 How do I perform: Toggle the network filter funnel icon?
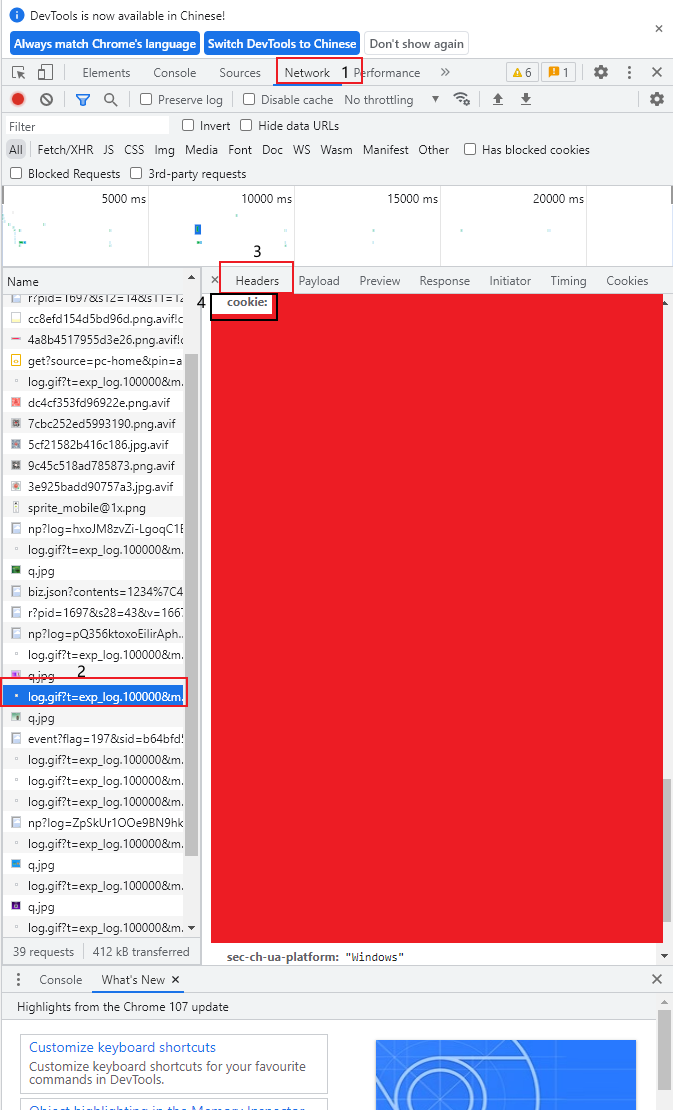83,100
